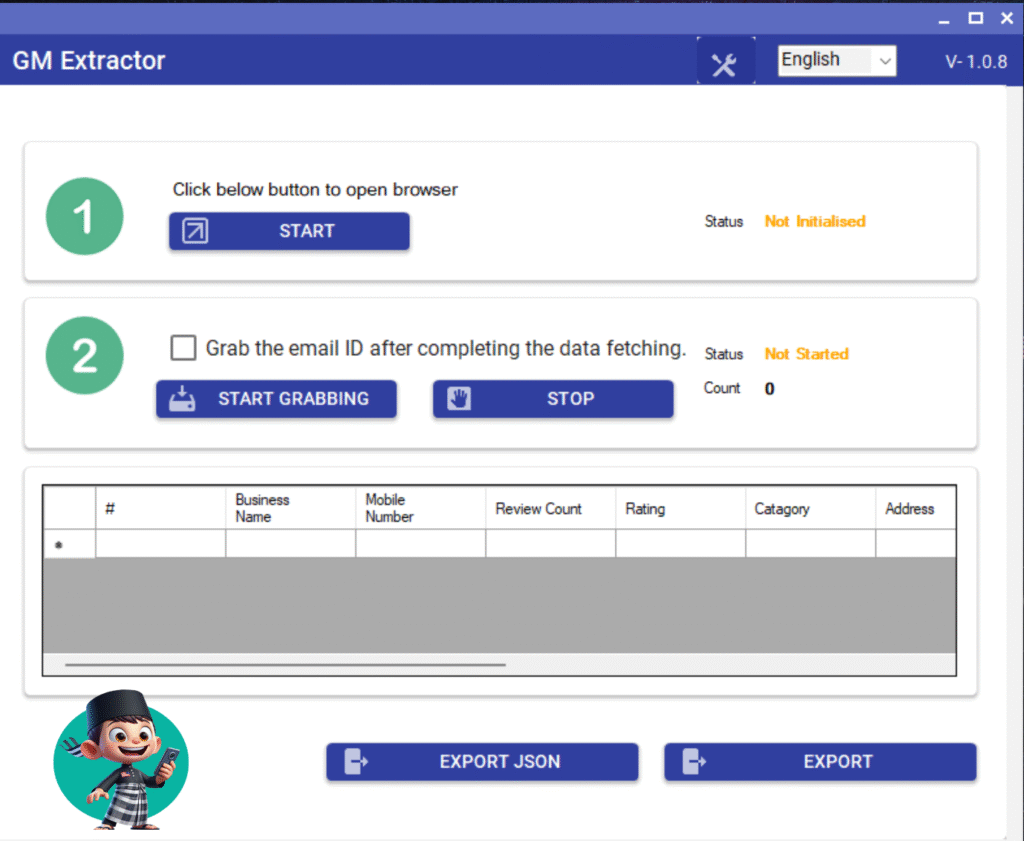Click the horizontal scrollbar under the table

pos(285,664)
